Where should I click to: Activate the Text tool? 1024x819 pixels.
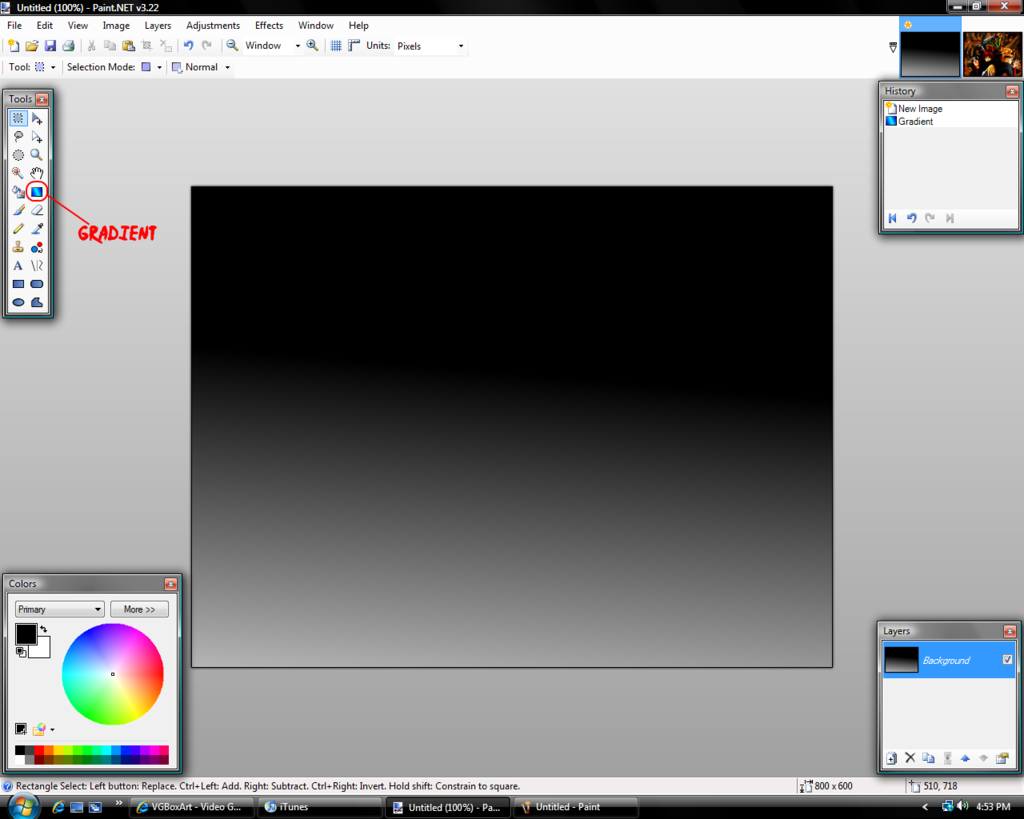click(x=18, y=265)
